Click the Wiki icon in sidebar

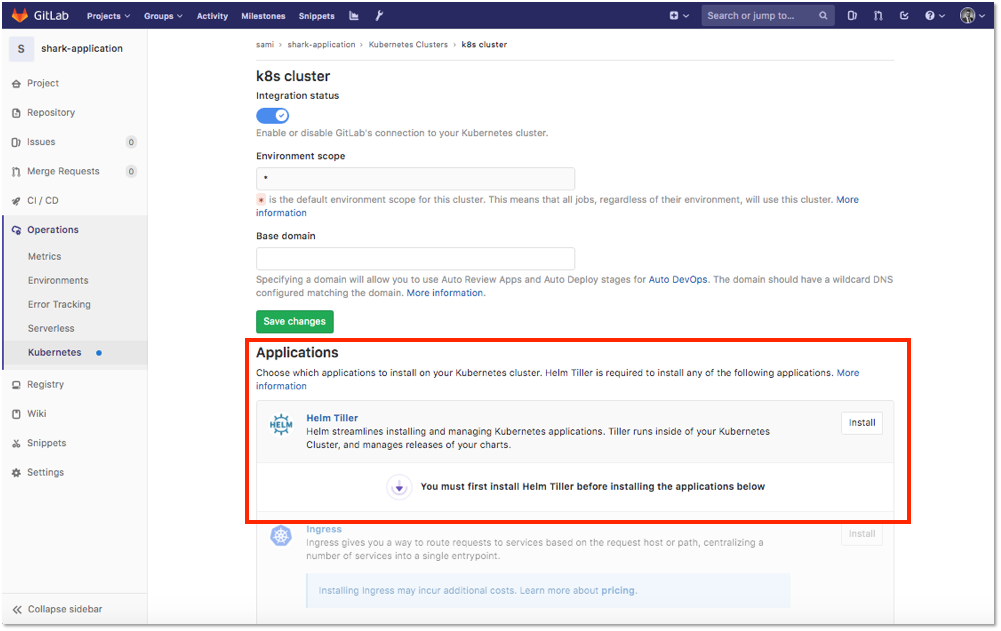click(17, 414)
